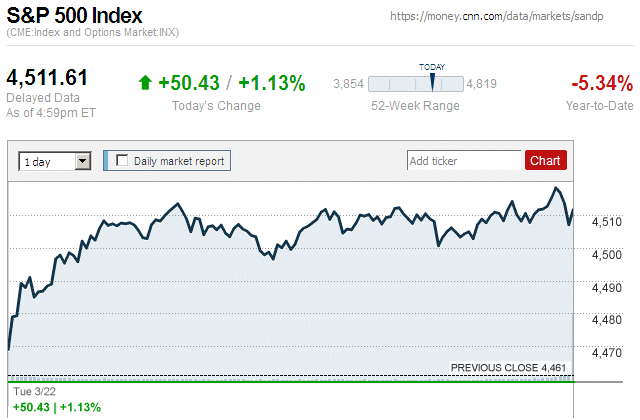Click the Today's Change caption
Image resolution: width=640 pixels, height=420 pixels.
tap(216, 106)
